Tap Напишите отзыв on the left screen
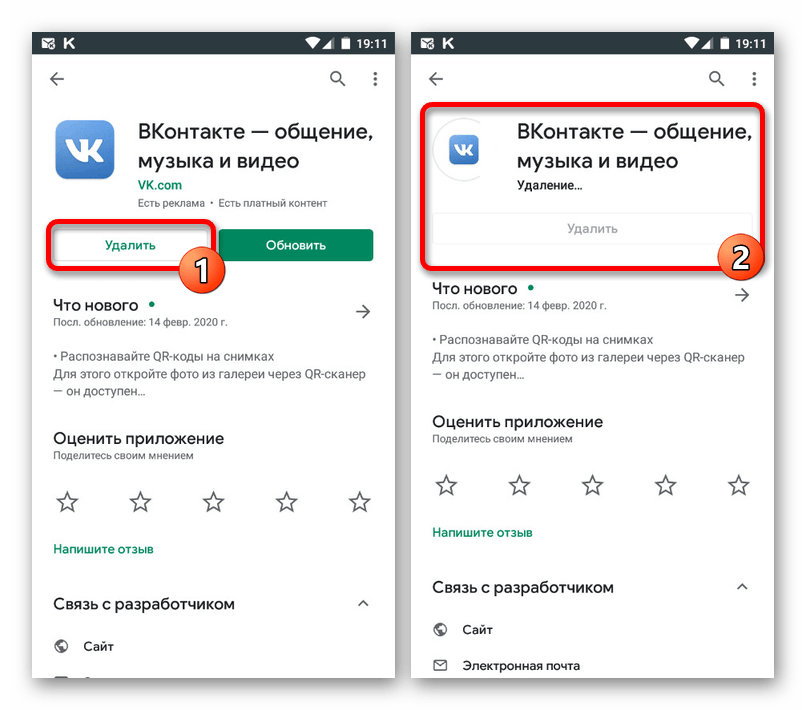The height and width of the screenshot is (710, 806). pyautogui.click(x=103, y=549)
